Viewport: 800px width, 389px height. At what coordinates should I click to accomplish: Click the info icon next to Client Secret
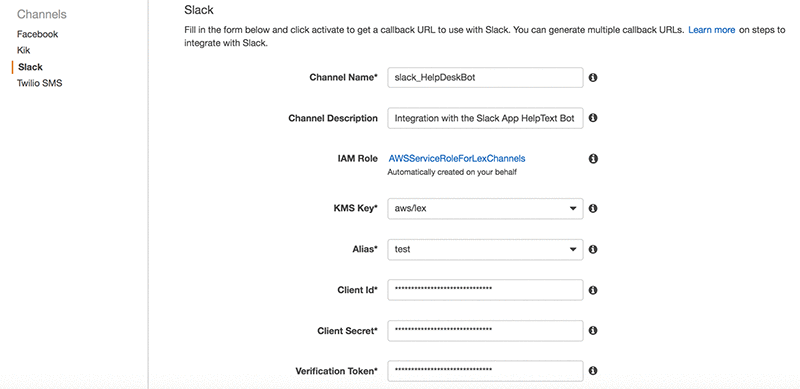(593, 331)
